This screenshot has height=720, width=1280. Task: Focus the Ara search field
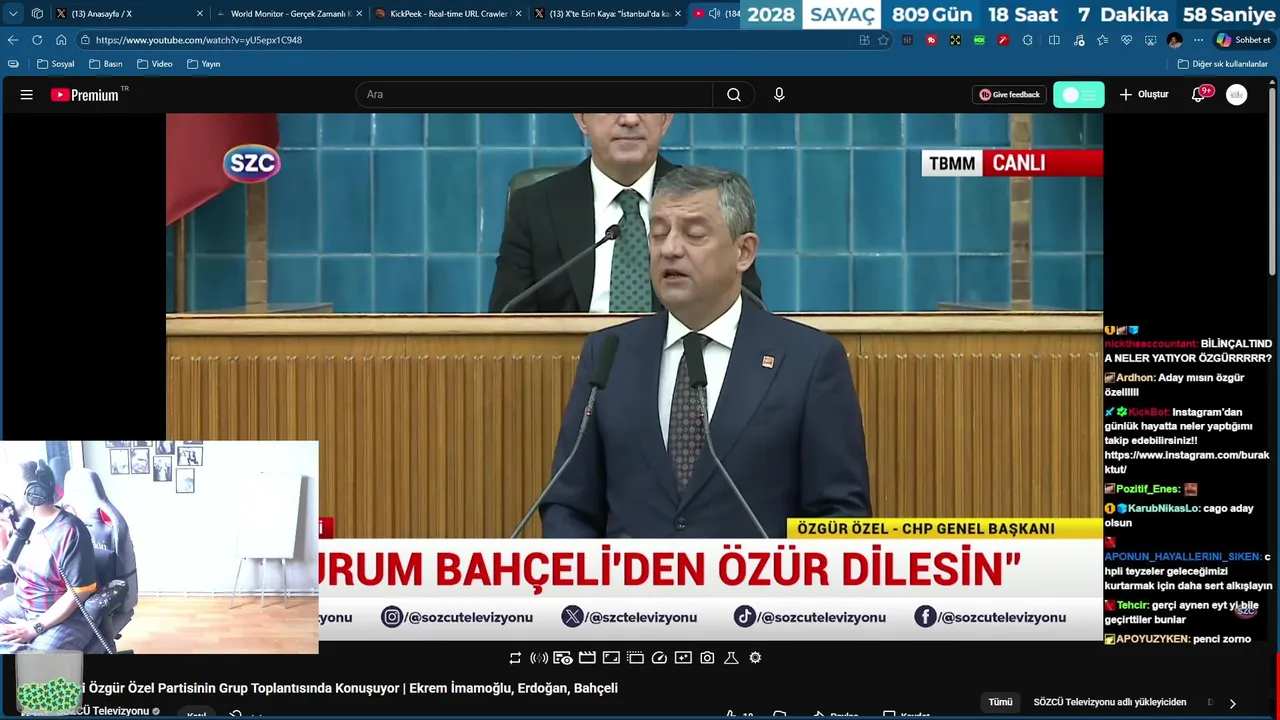click(534, 94)
